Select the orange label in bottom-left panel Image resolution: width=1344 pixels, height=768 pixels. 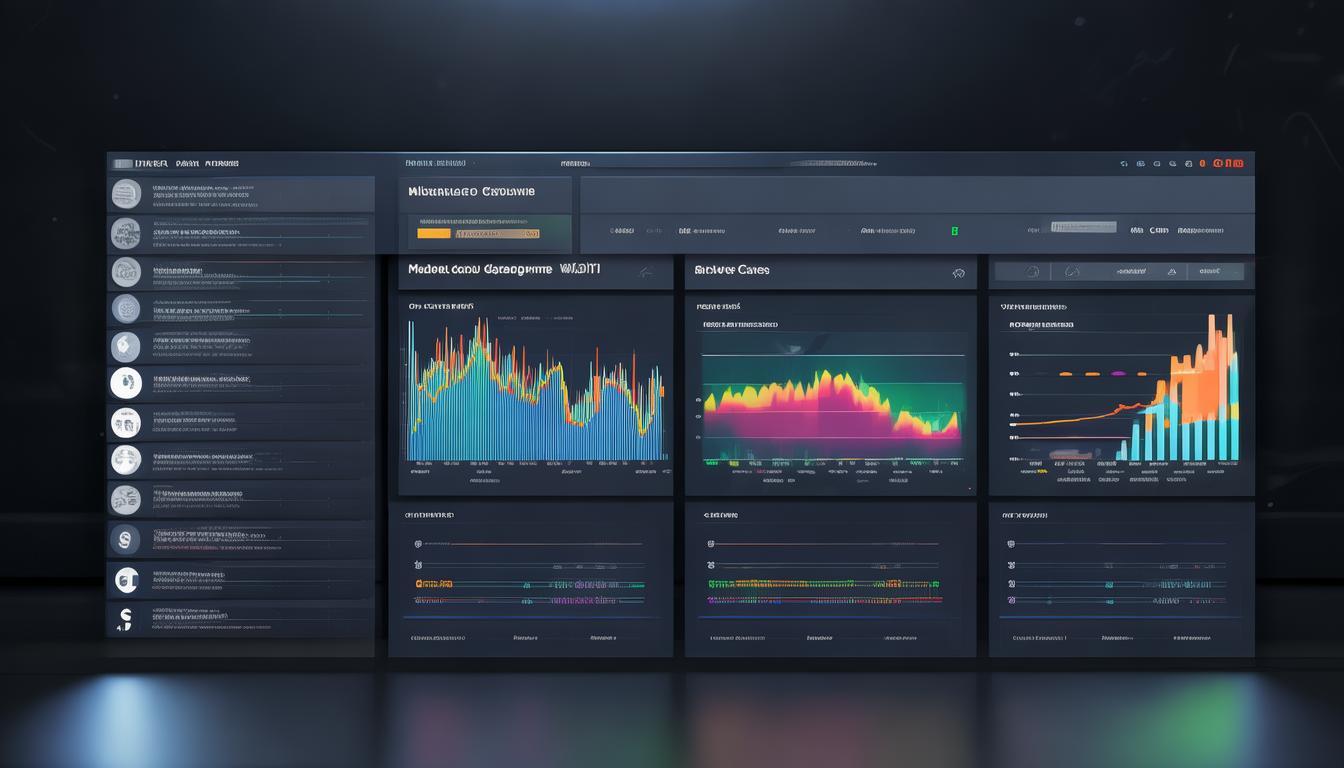coord(433,583)
